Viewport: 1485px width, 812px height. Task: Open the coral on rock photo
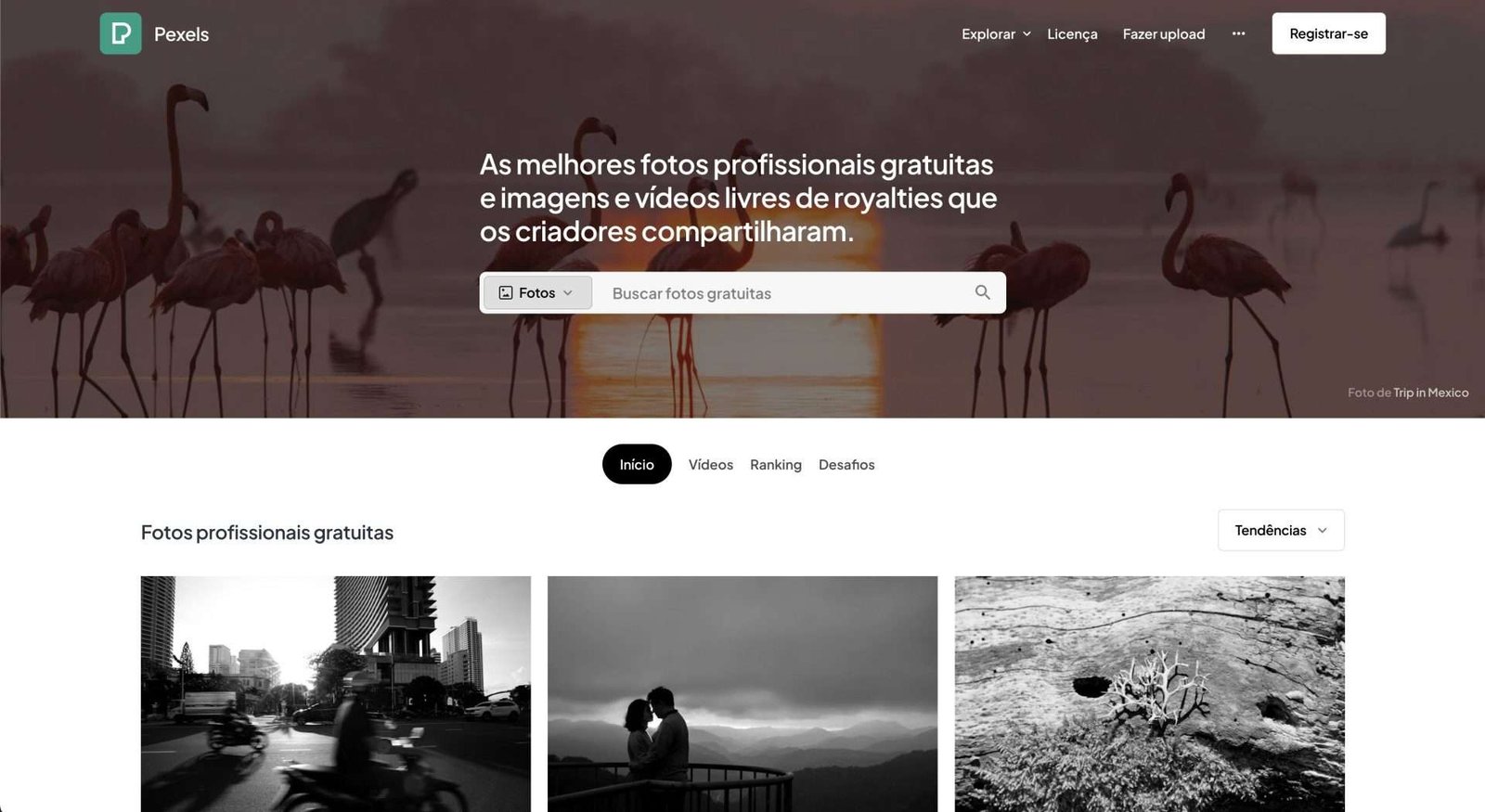[1149, 693]
